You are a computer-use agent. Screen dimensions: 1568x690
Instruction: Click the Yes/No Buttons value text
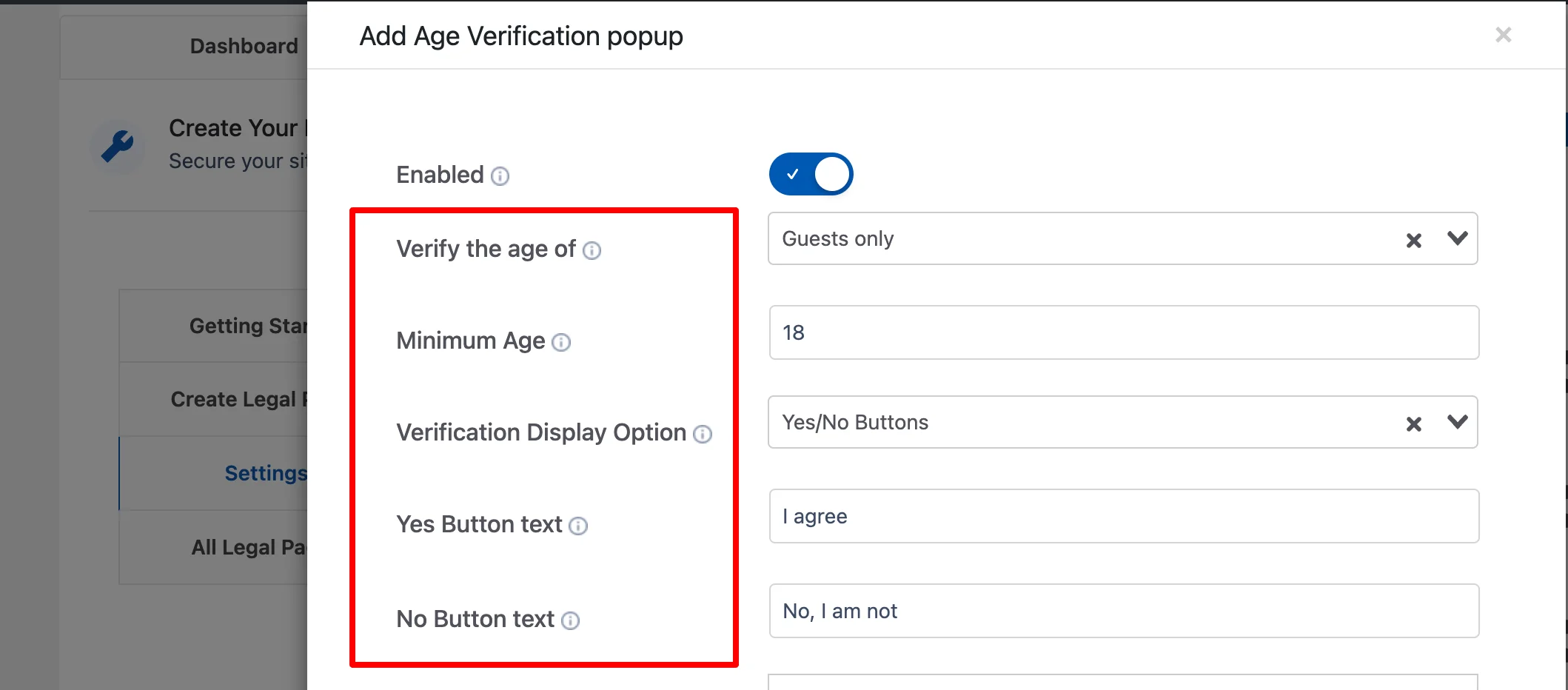[855, 422]
